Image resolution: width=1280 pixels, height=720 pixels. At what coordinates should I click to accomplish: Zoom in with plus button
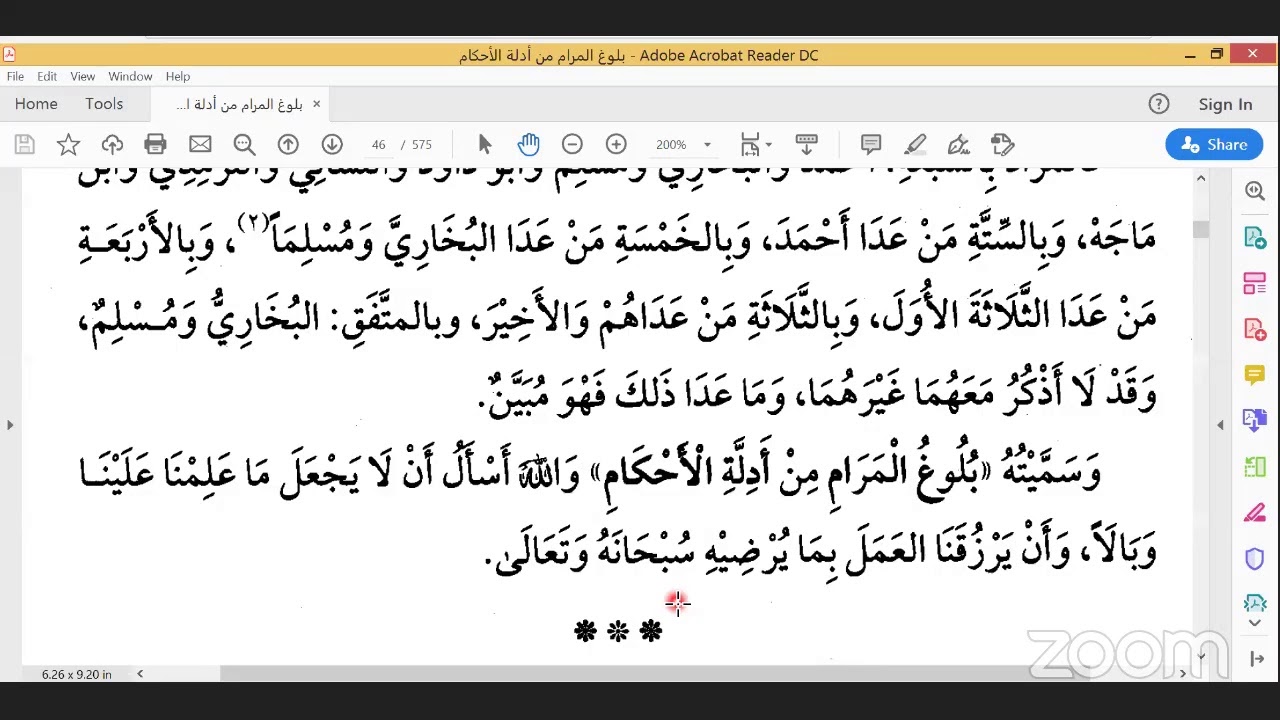coord(616,145)
